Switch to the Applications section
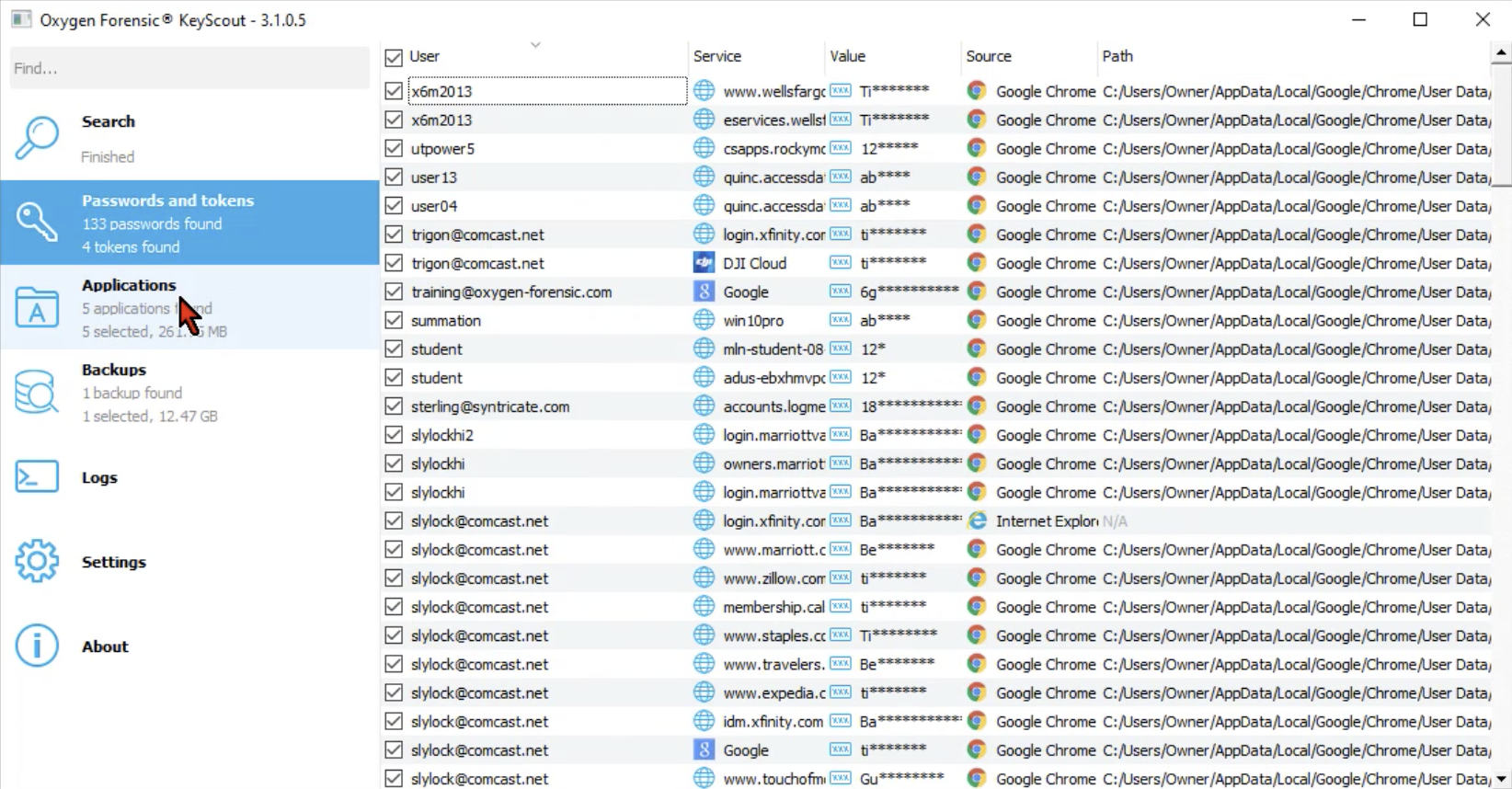 coord(189,307)
